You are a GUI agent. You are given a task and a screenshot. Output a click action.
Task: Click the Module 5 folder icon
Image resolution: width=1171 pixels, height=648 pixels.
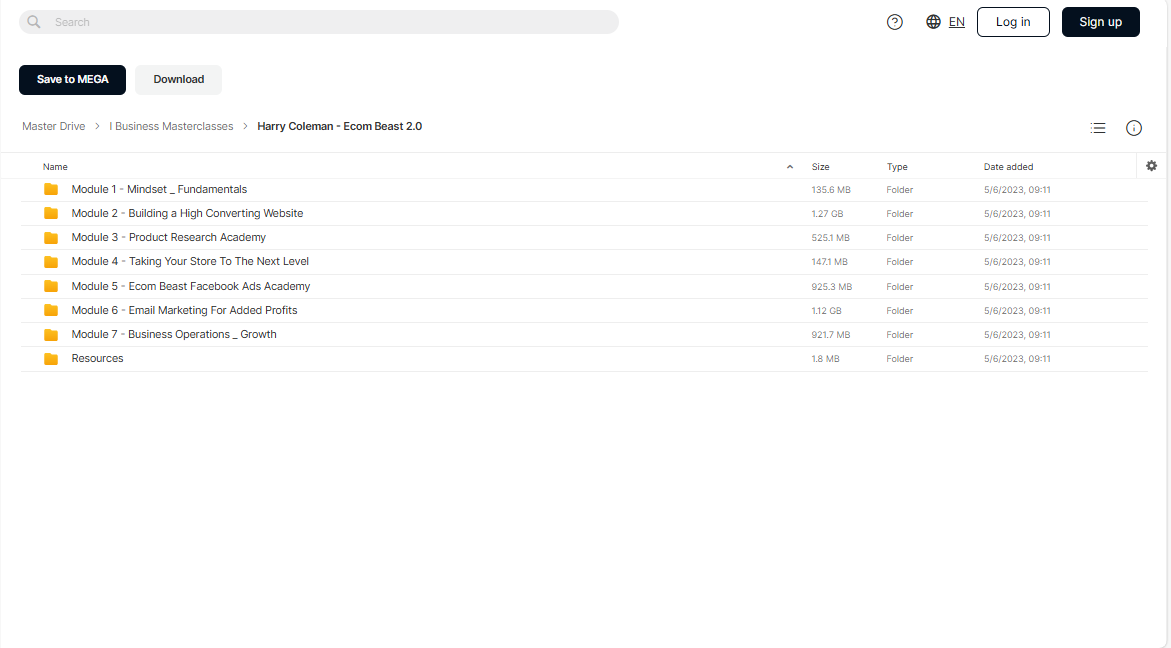pyautogui.click(x=51, y=286)
